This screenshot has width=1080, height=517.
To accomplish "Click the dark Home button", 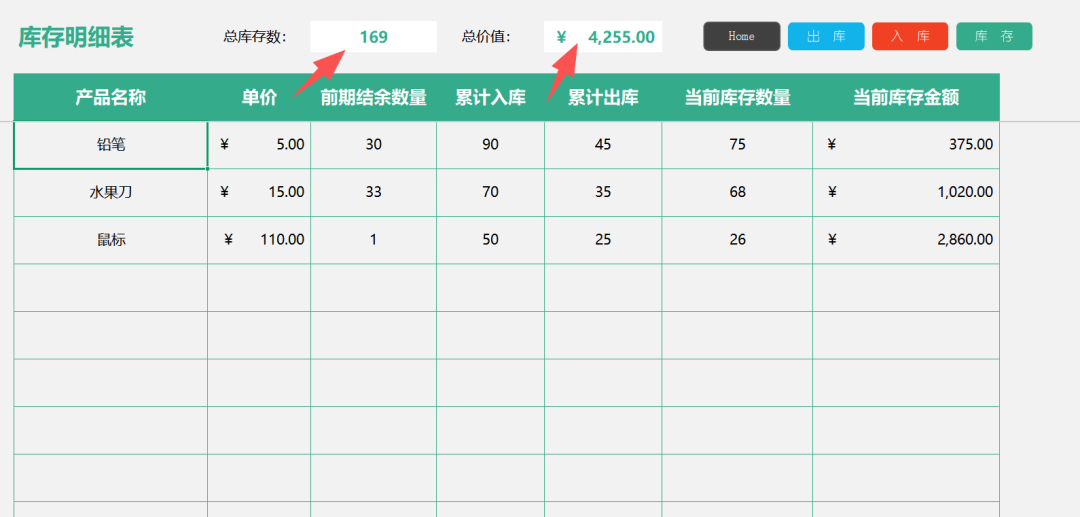I will click(x=741, y=37).
